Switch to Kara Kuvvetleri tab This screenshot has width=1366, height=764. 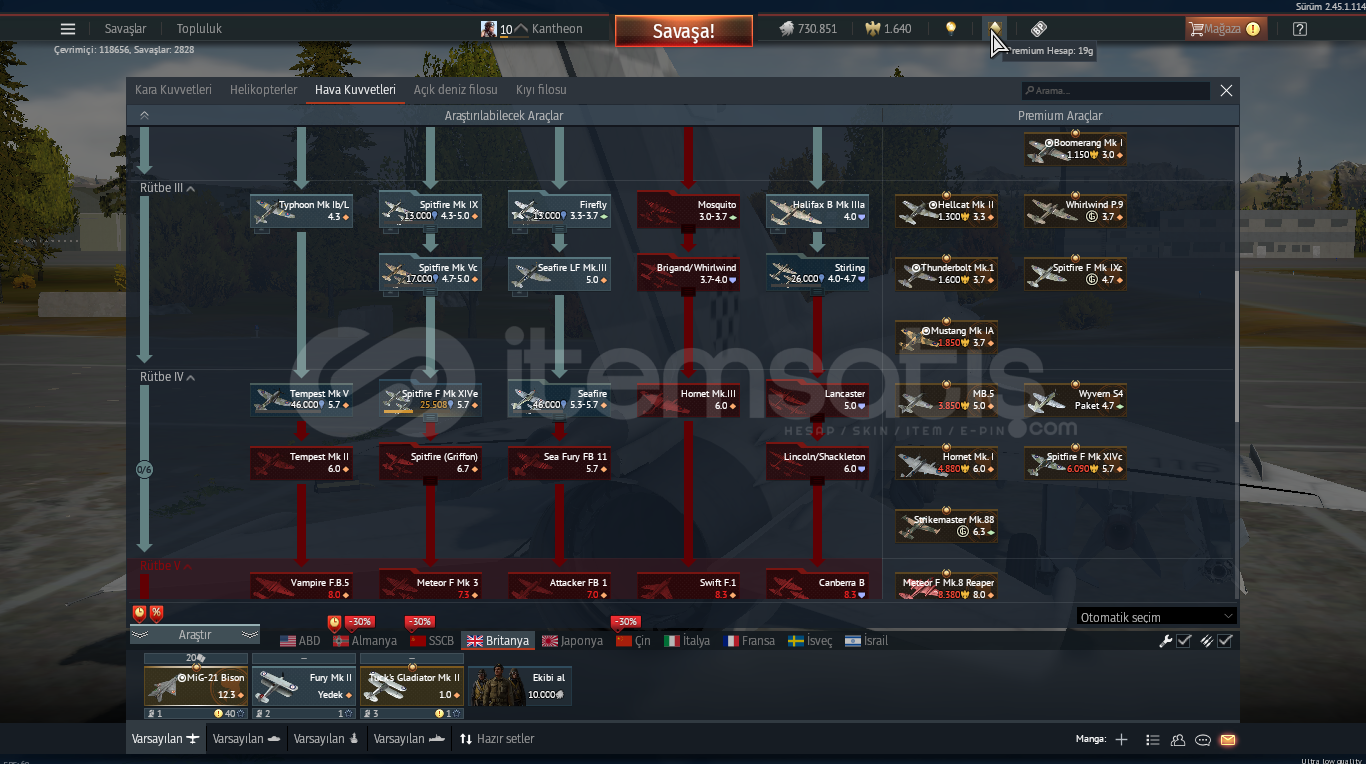pos(173,90)
